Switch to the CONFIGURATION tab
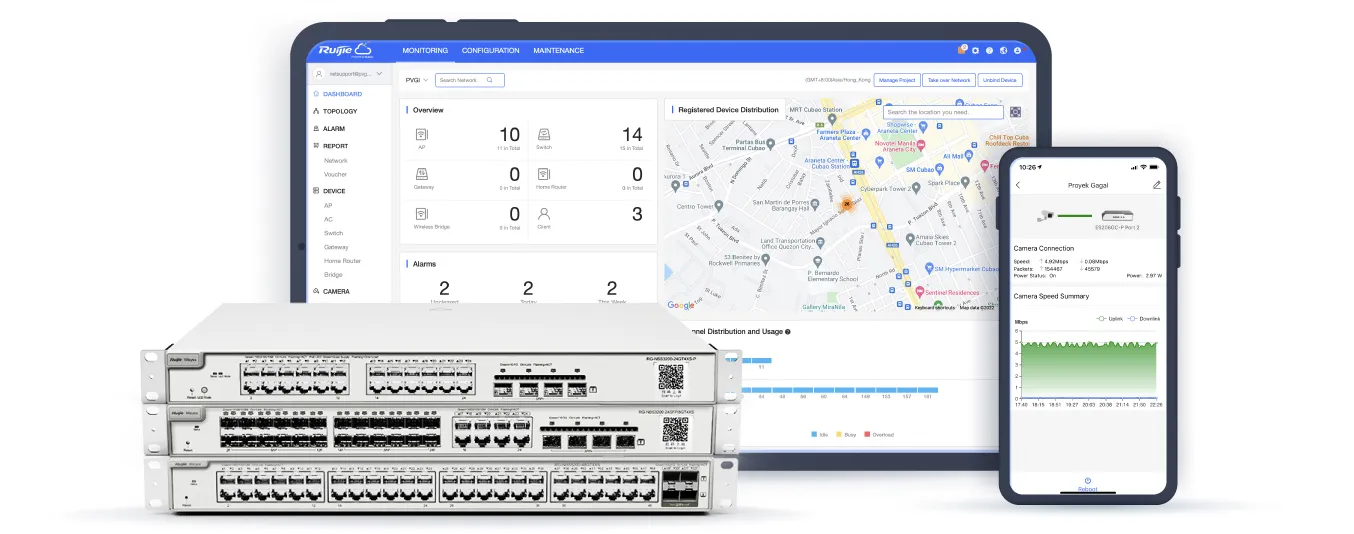 point(490,50)
